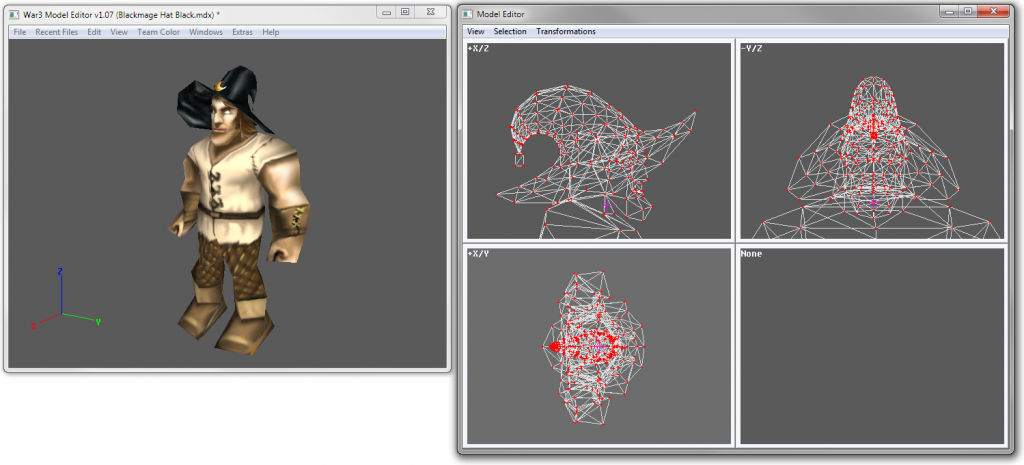
Task: Click the War3 Model Editor window title text
Action: 120,14
